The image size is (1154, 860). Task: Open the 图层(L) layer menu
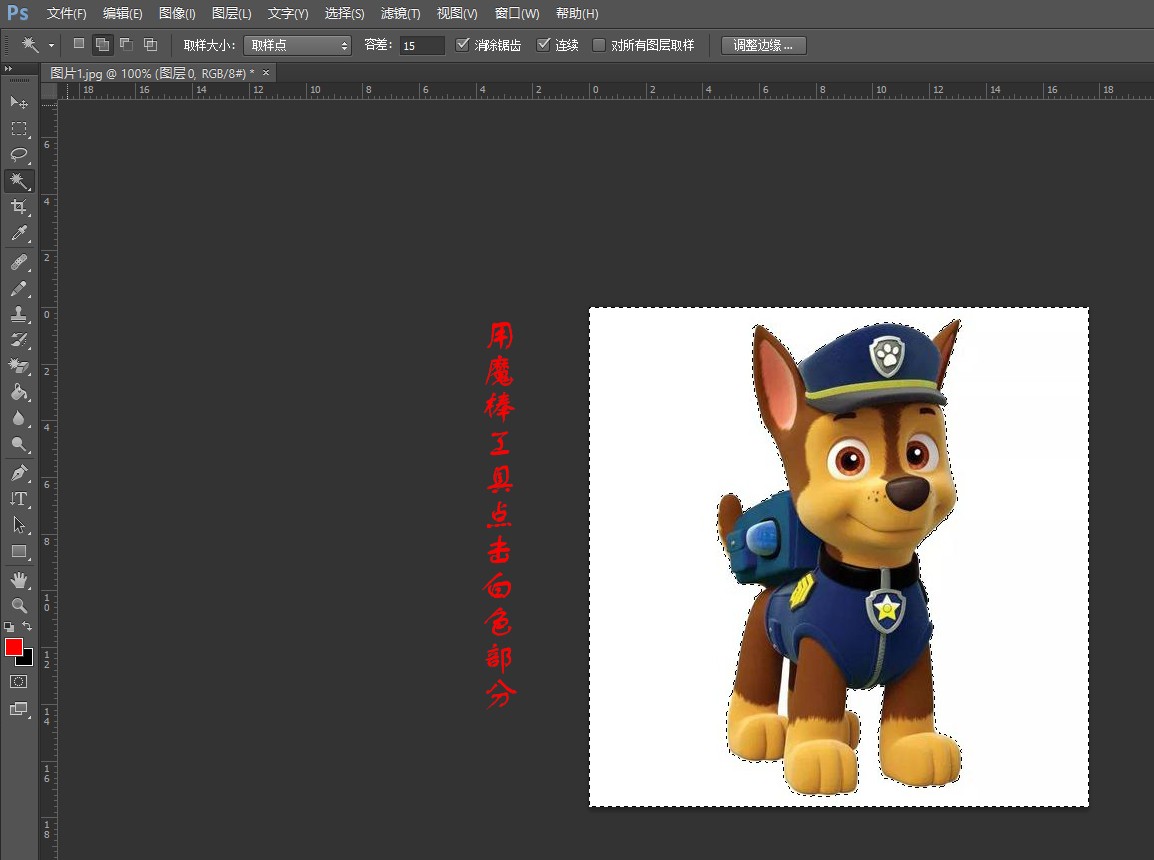(x=231, y=13)
